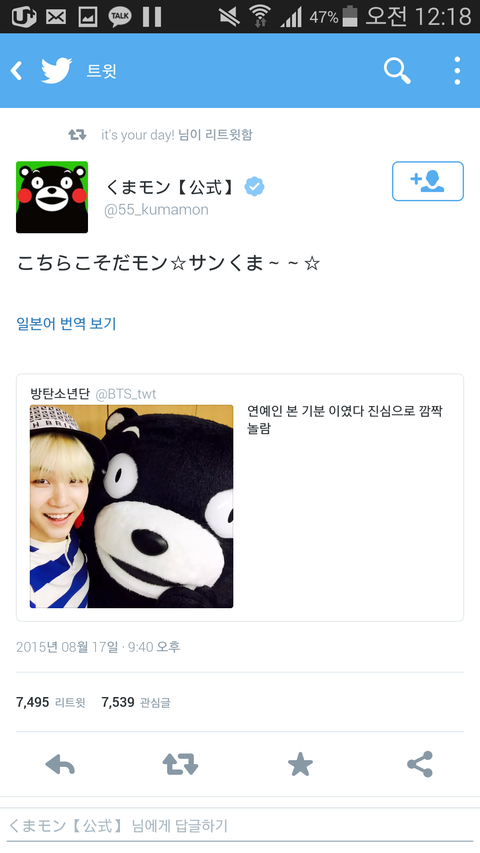Open search with the magnifier icon
Viewport: 480px width, 853px height.
(397, 71)
